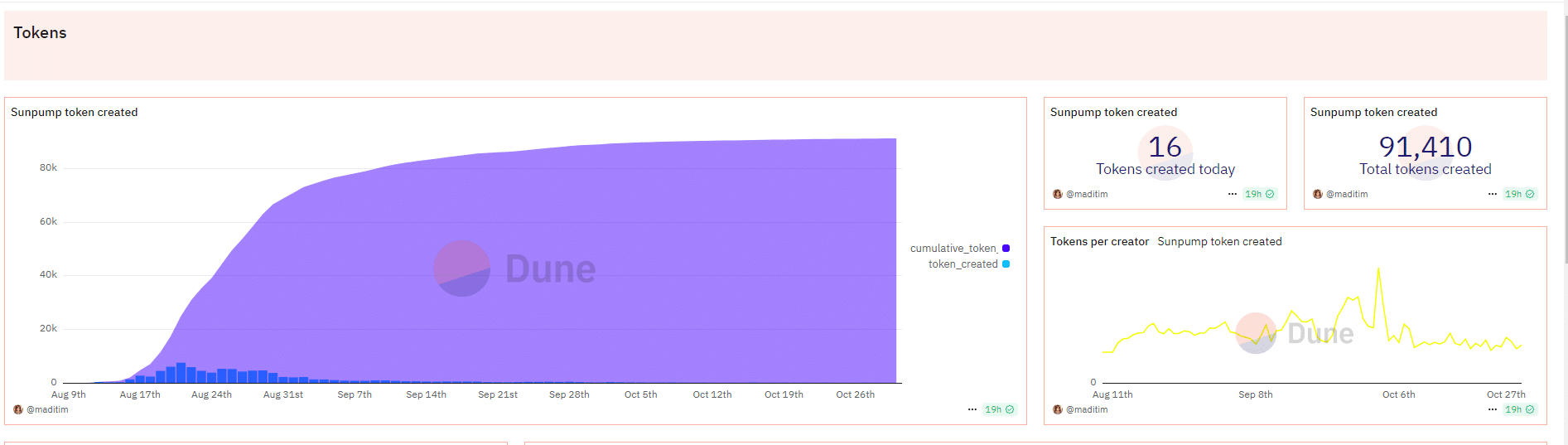Click the Tokens section heading
The height and width of the screenshot is (445, 1568).
(40, 32)
